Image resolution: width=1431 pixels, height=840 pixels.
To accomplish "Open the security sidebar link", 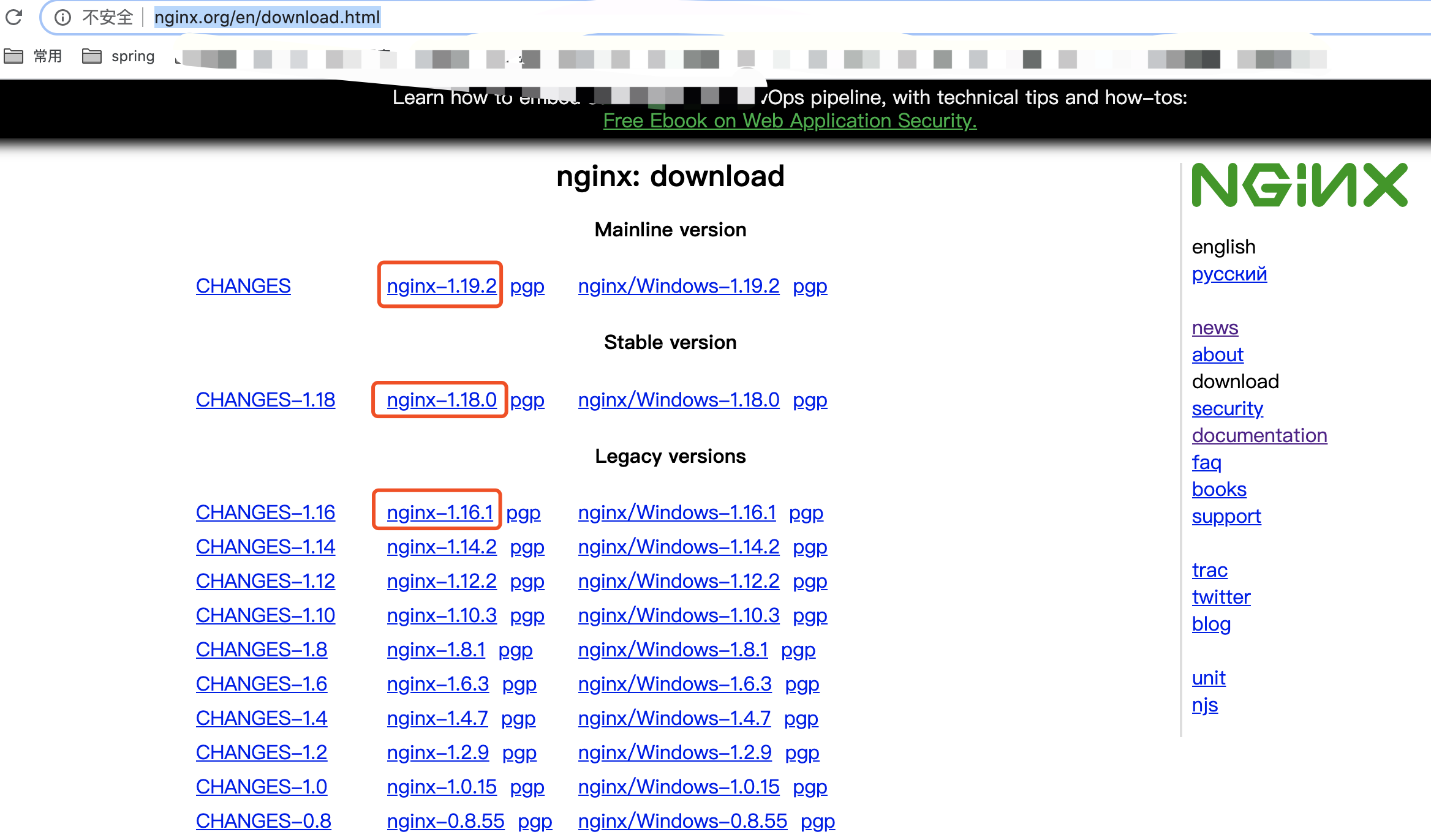I will (1227, 408).
